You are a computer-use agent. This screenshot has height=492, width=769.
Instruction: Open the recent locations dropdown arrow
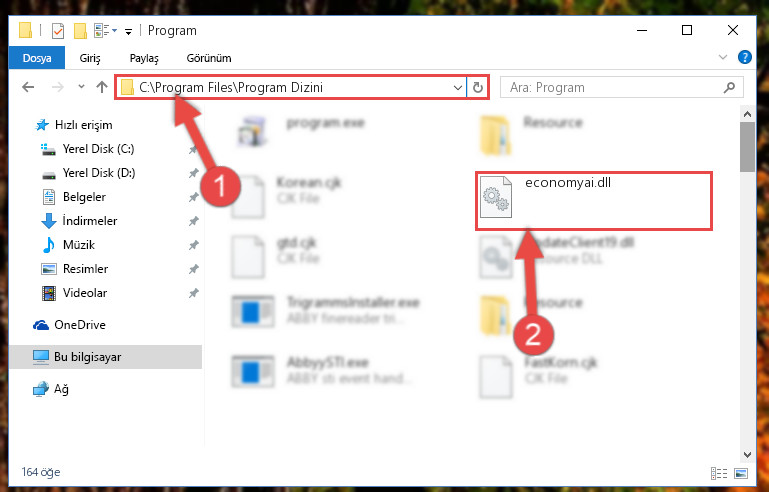click(81, 87)
